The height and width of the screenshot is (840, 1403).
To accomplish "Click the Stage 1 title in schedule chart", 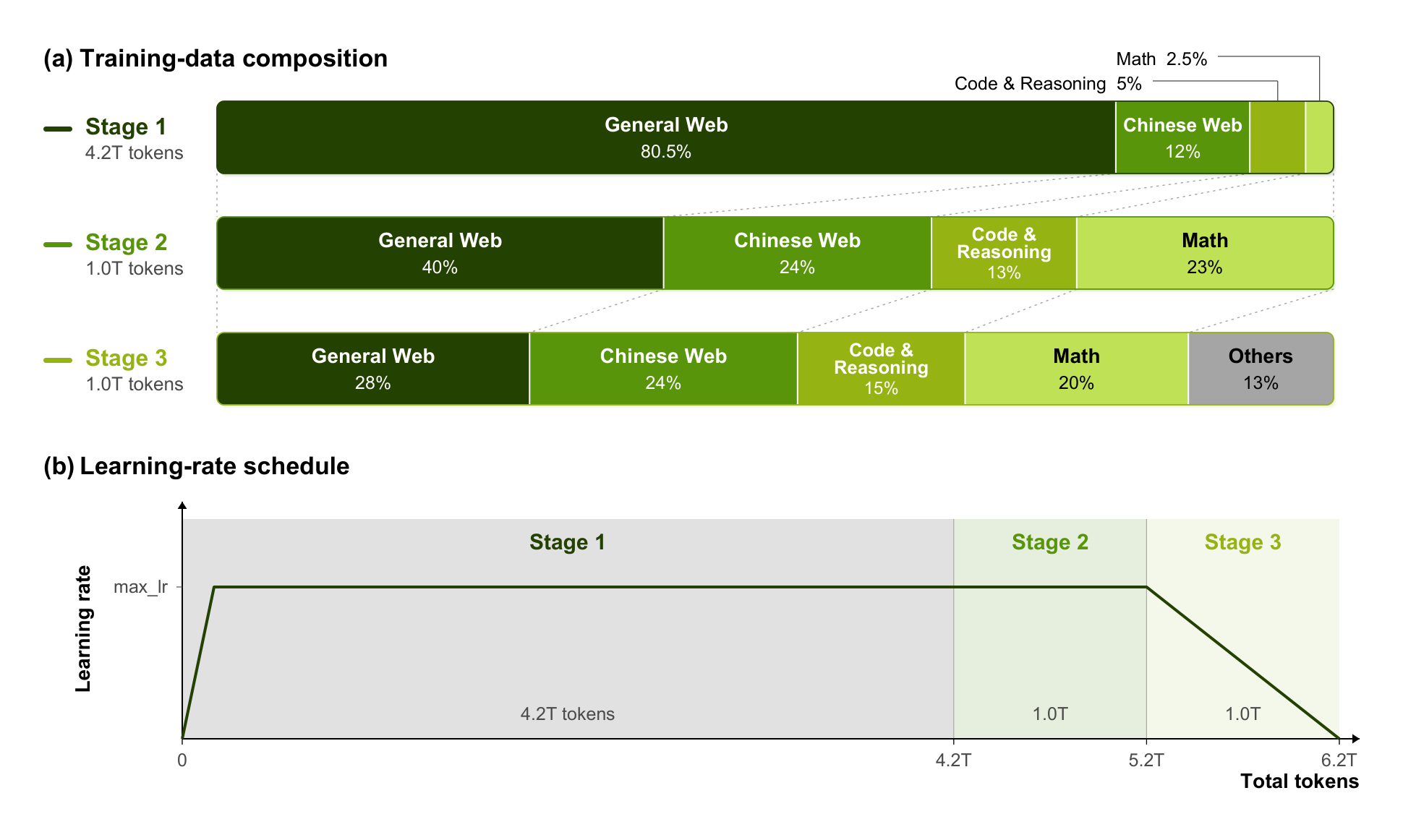I will click(567, 542).
